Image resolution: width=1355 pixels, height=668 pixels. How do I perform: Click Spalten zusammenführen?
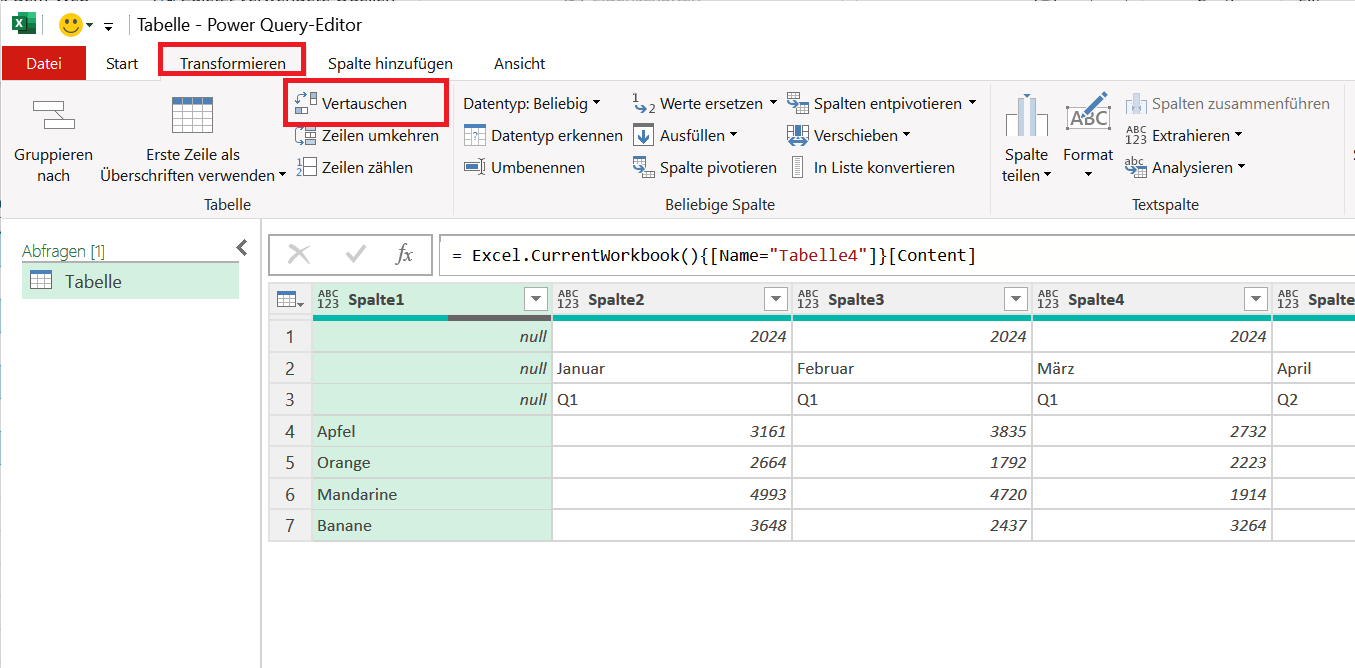tap(1228, 103)
